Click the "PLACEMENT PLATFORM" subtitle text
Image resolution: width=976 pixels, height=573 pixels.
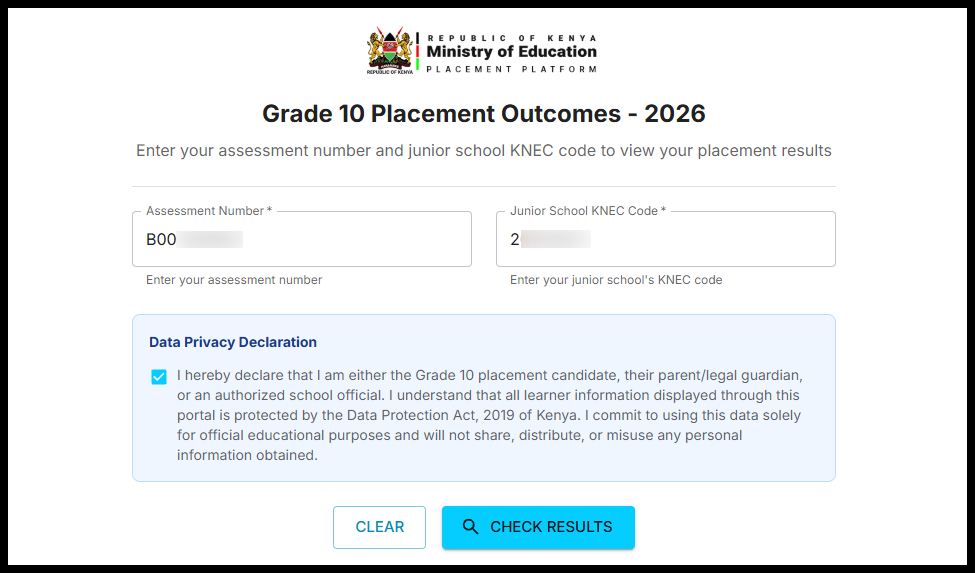point(511,69)
